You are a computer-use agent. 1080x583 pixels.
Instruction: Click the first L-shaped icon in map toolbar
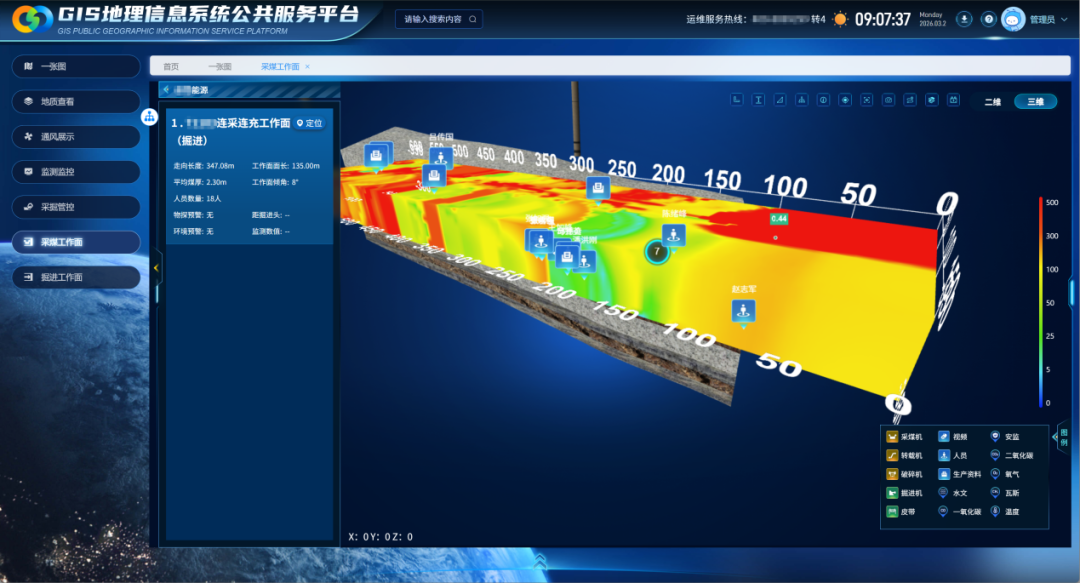pos(737,100)
